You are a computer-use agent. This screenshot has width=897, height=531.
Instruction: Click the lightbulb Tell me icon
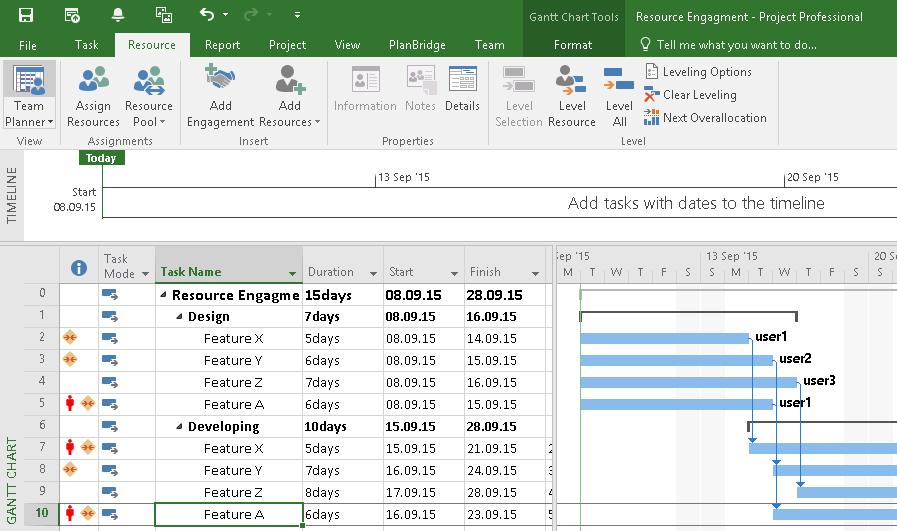pos(645,44)
